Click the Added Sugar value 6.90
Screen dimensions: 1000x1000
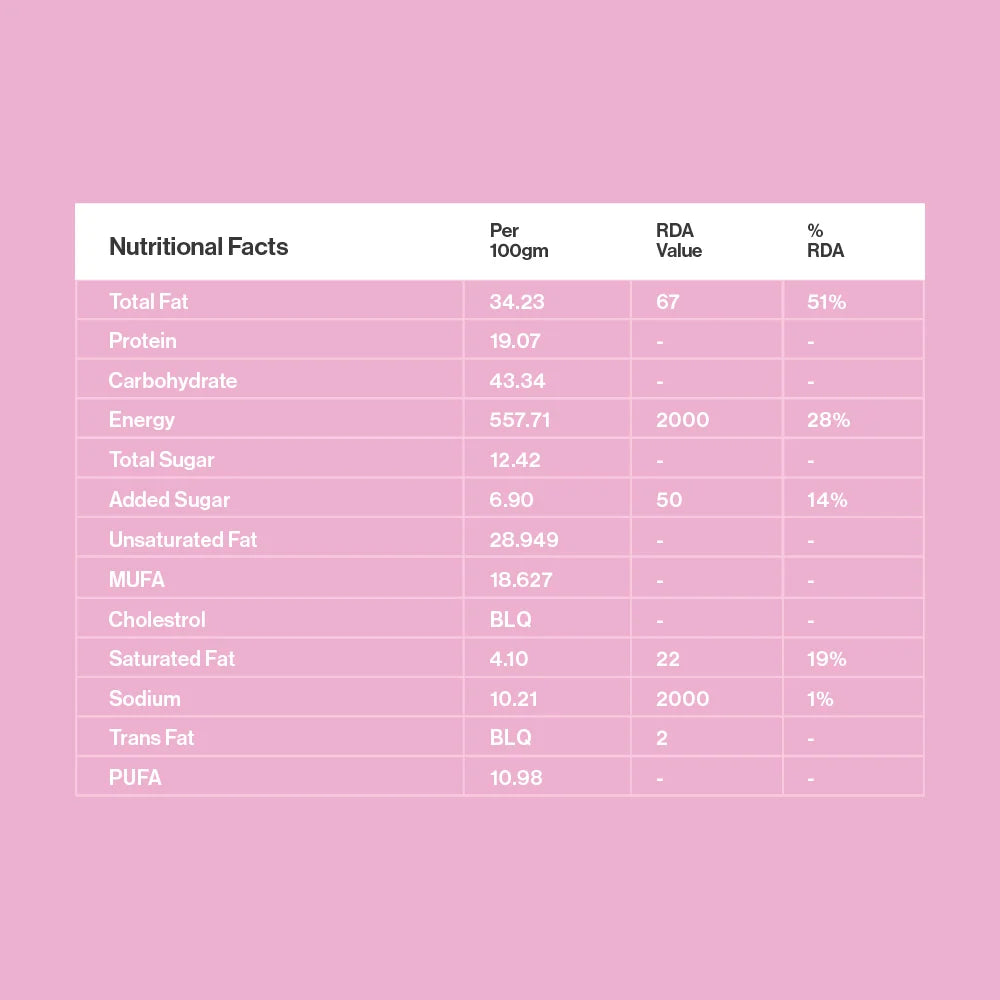511,500
